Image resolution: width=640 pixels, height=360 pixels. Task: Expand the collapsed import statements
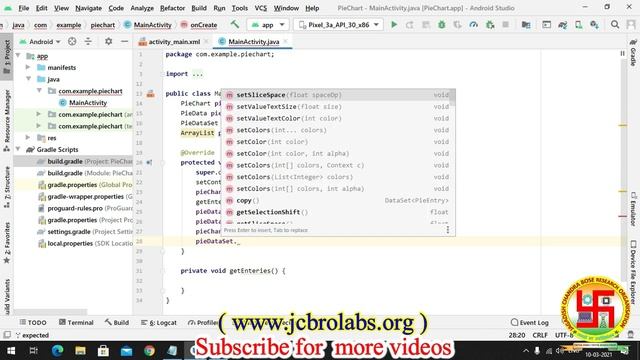(198, 74)
